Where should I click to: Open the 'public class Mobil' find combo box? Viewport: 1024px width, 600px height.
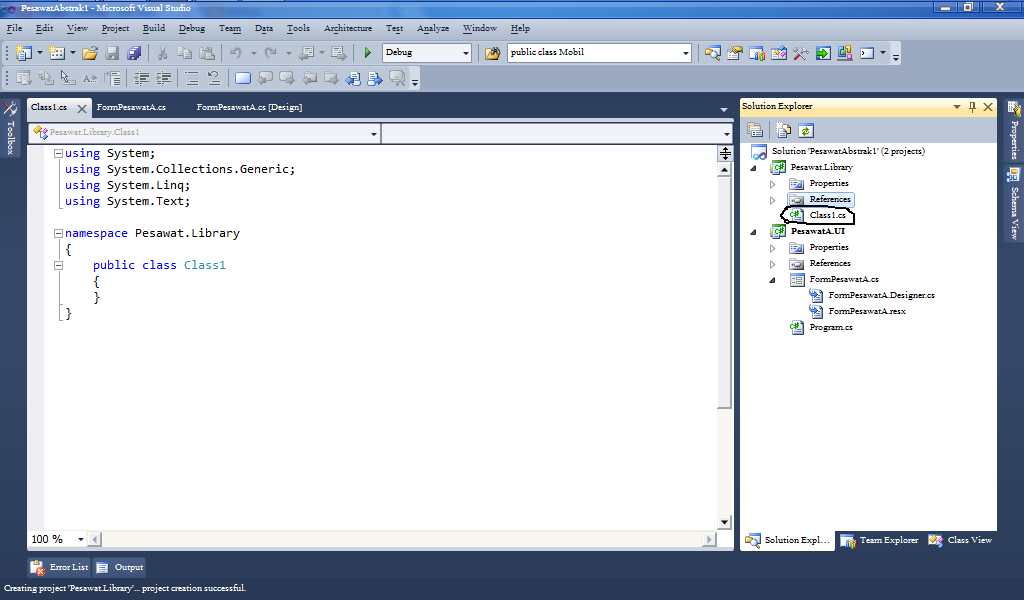coord(686,53)
